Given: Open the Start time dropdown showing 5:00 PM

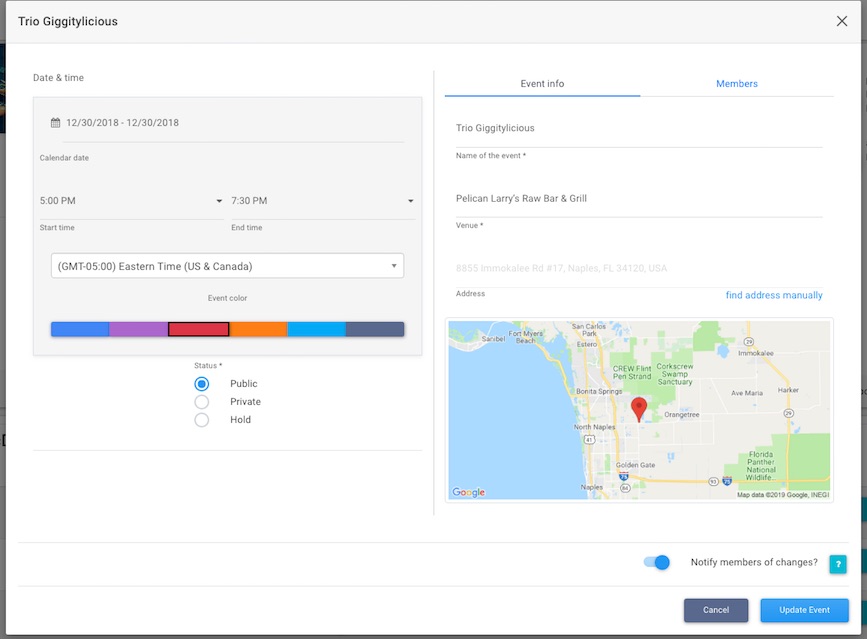Looking at the screenshot, I should 131,201.
